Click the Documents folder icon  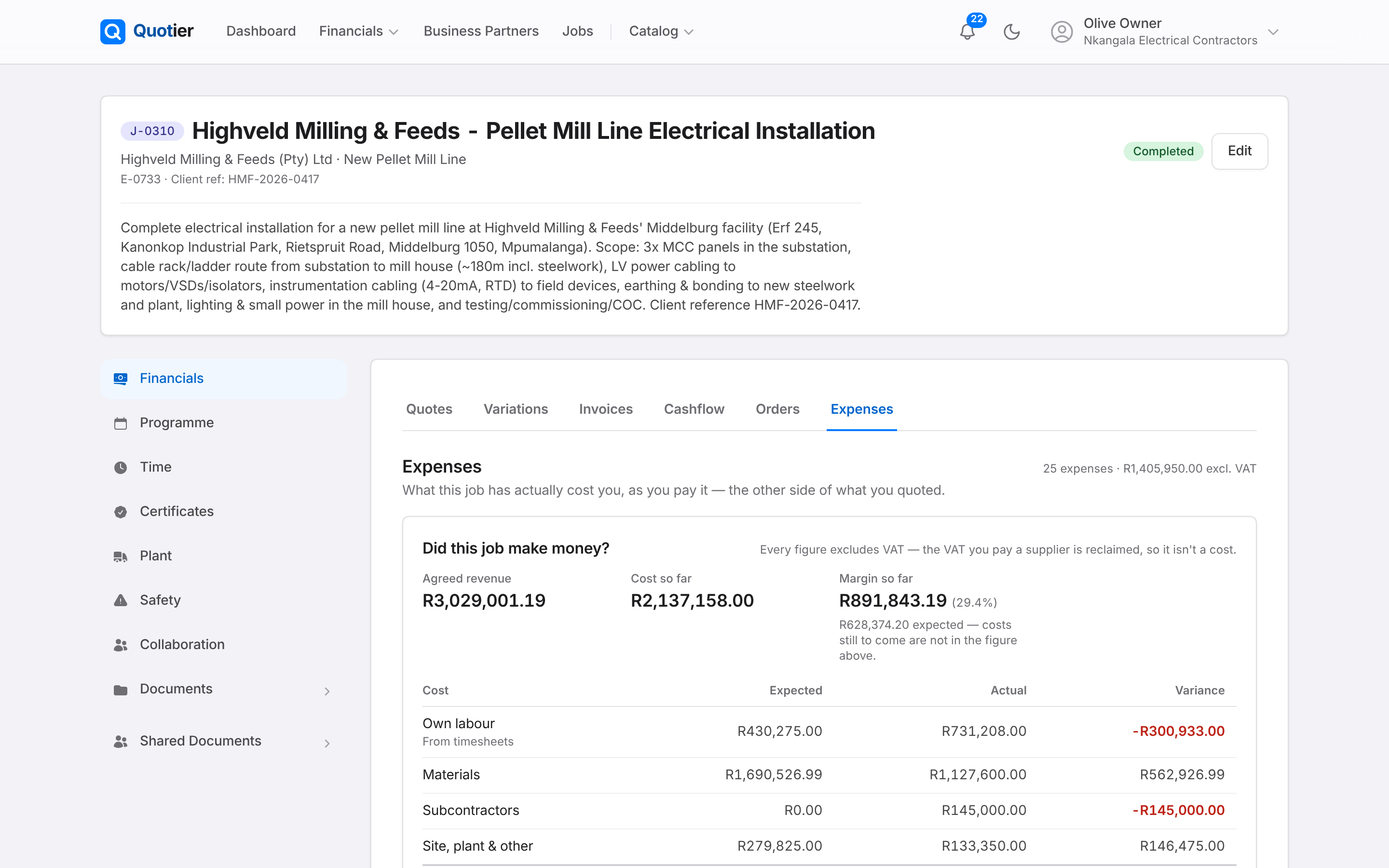[121, 690]
